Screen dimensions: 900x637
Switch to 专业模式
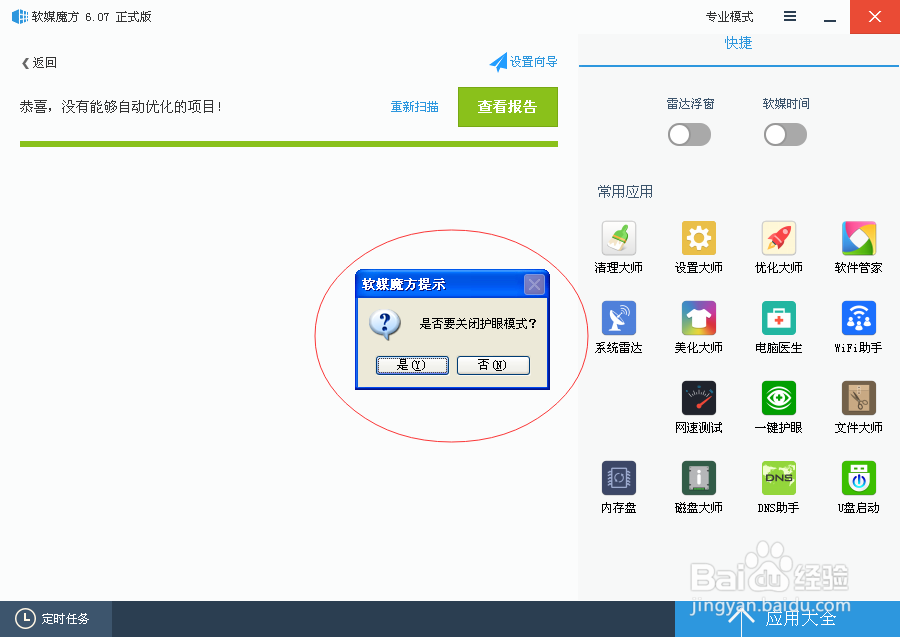(729, 17)
